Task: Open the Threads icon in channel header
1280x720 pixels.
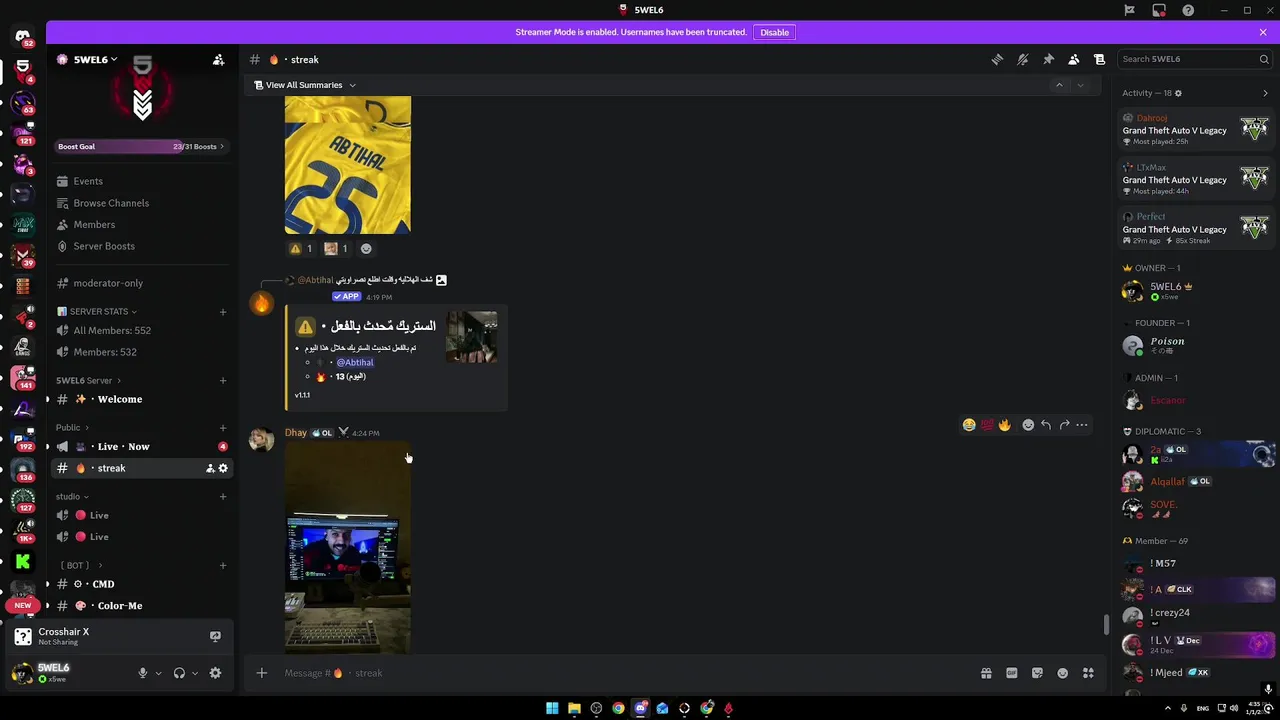Action: [x=997, y=59]
